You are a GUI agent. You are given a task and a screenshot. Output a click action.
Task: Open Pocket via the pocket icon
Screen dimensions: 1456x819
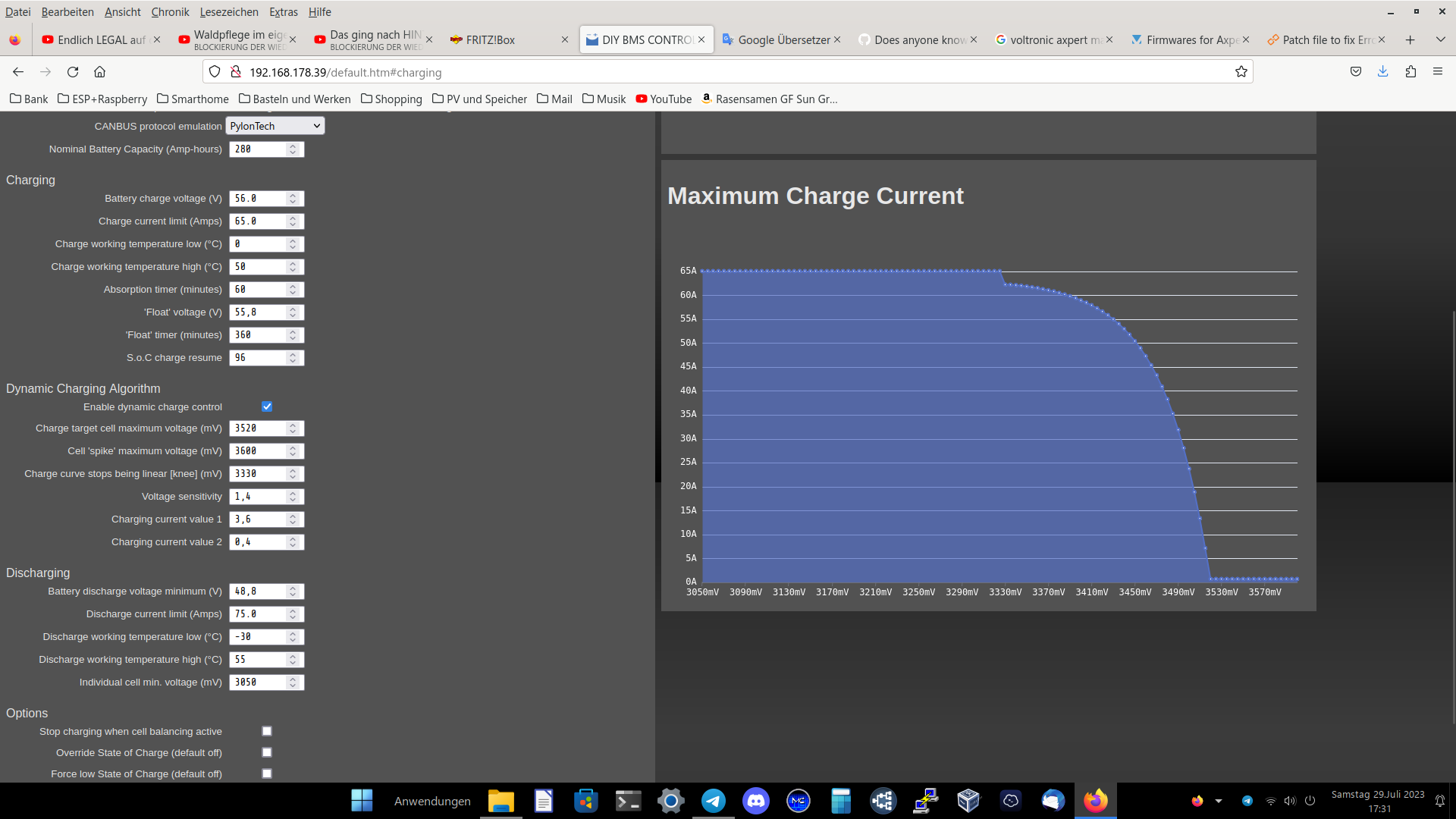1357,71
